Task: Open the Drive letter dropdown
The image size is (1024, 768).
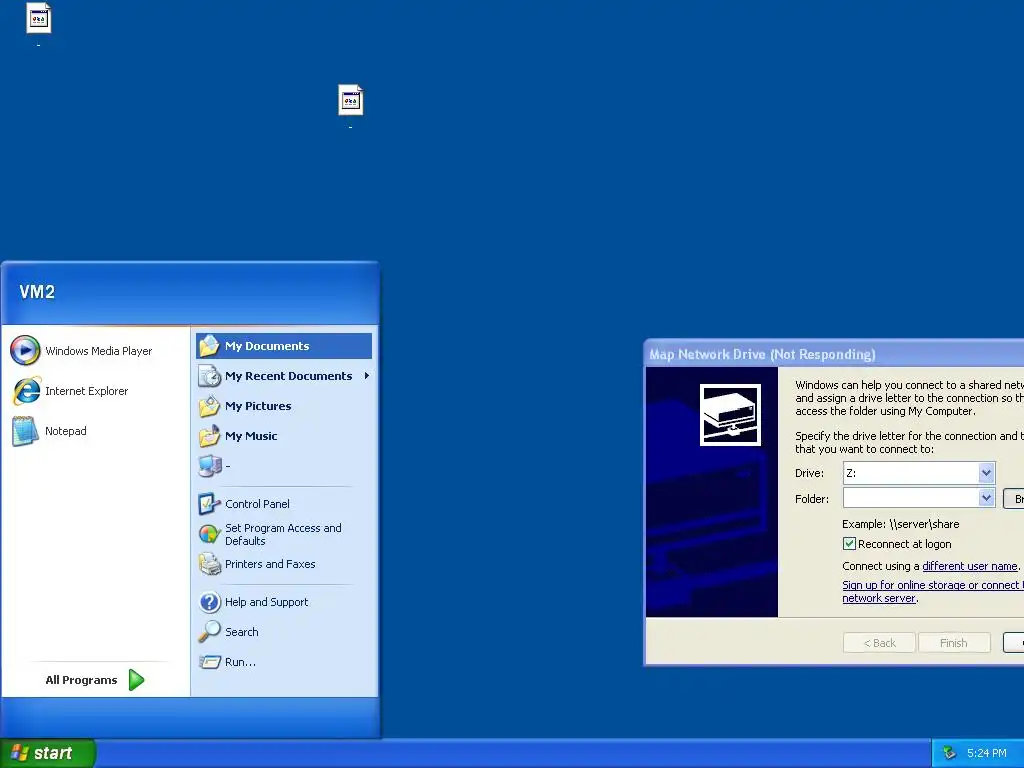Action: tap(986, 473)
